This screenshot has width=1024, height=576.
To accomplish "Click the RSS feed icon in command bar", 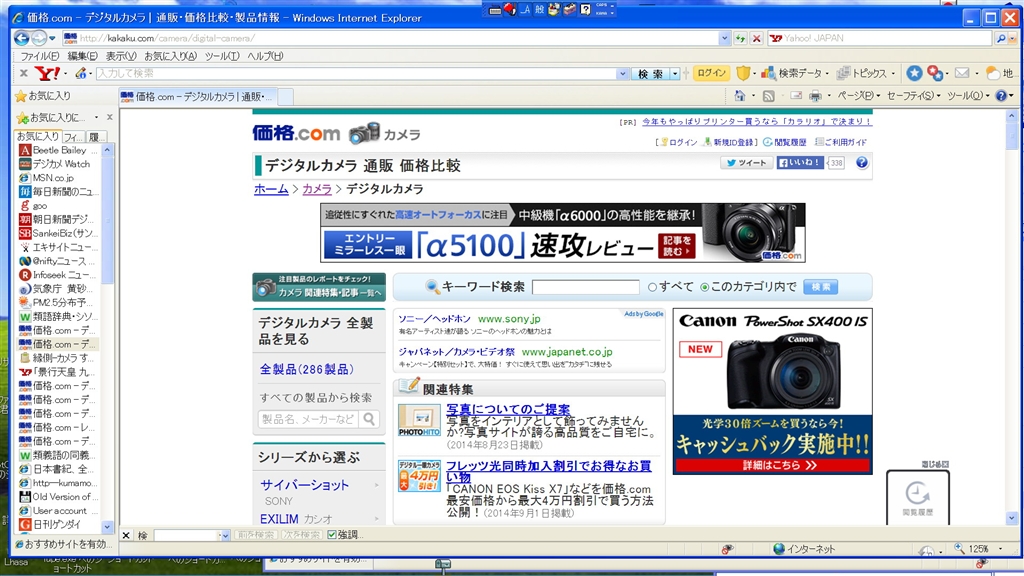I will (769, 96).
